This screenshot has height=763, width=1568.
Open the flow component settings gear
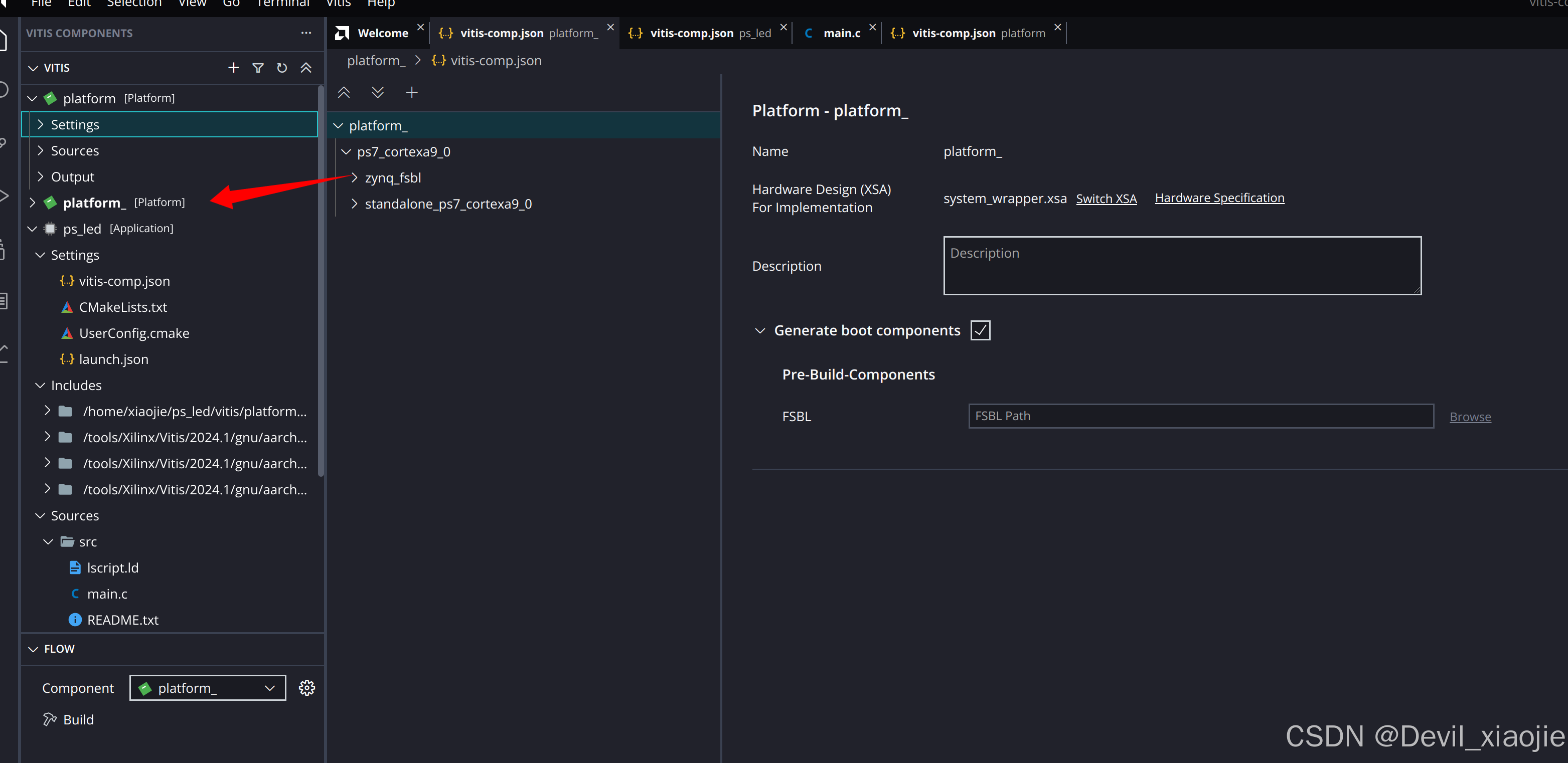coord(307,687)
